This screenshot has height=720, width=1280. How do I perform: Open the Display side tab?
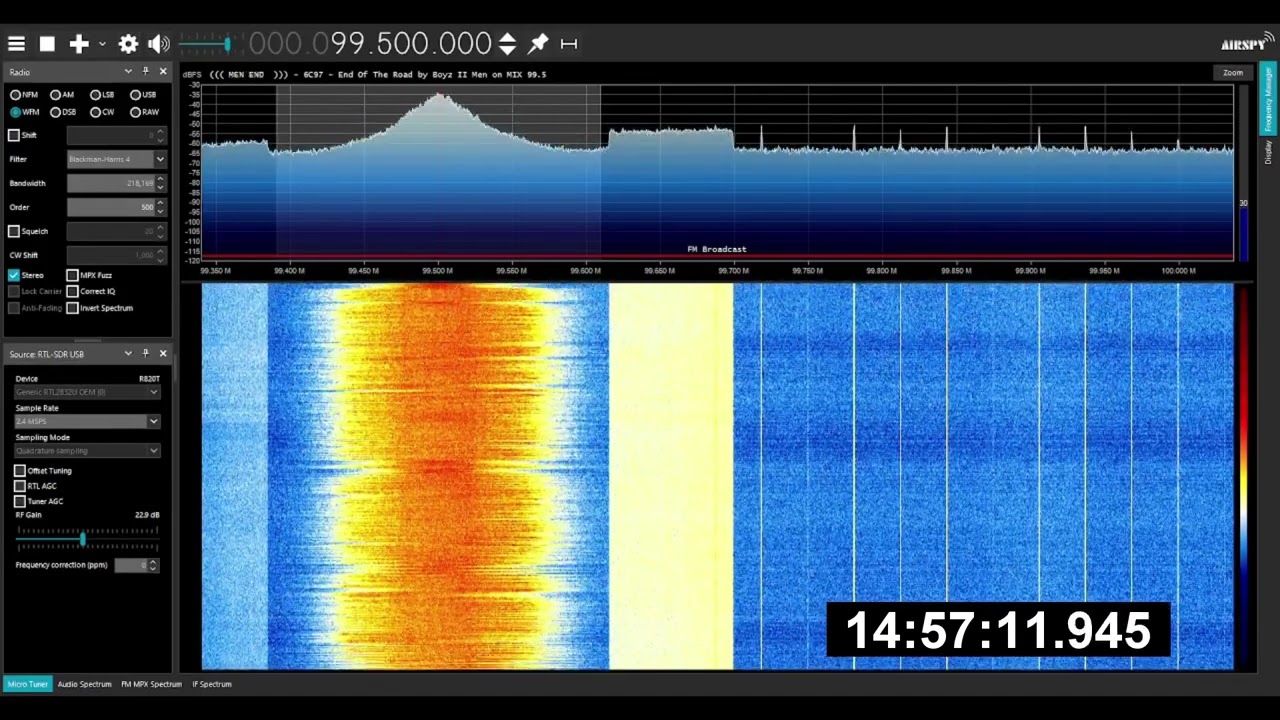pos(1268,152)
